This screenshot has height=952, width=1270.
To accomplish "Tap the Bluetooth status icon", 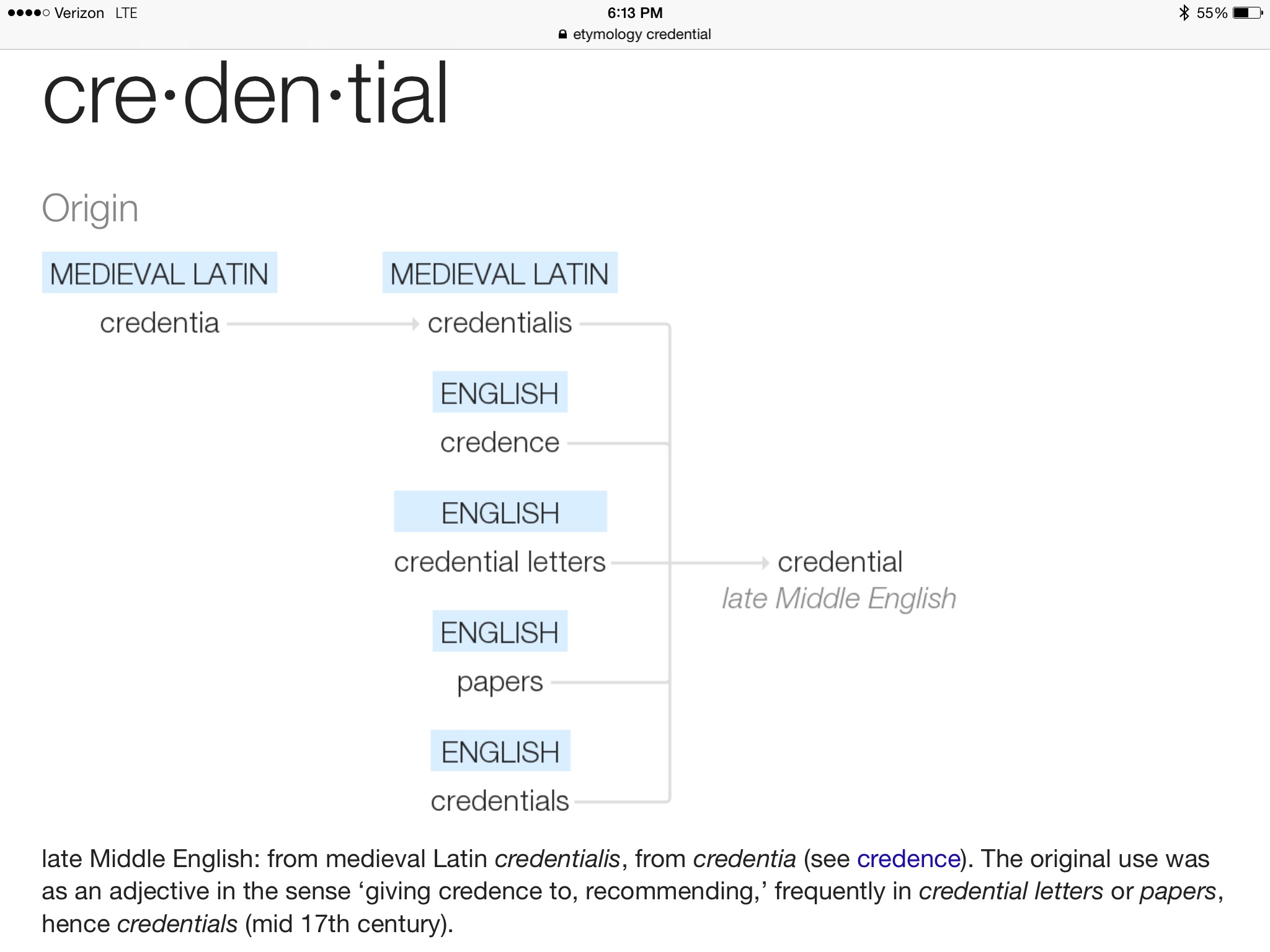I will click(1184, 13).
